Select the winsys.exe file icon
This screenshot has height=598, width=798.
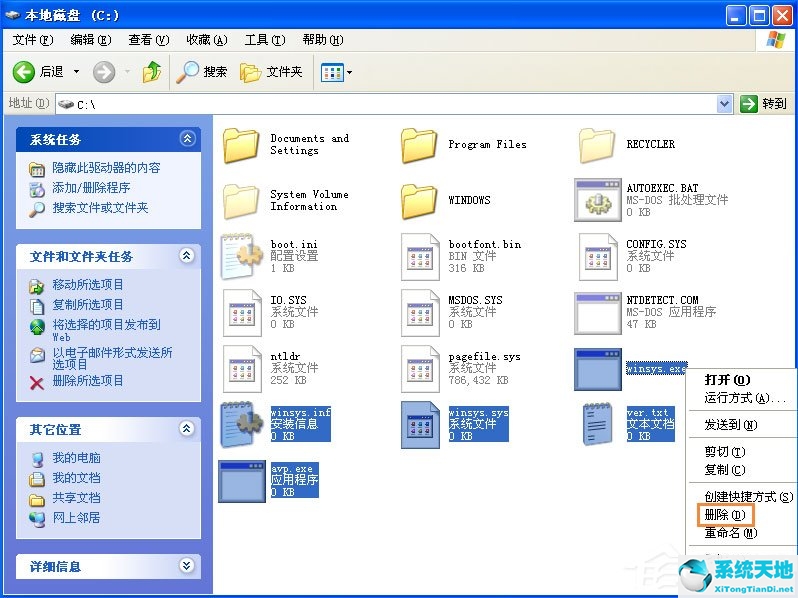point(598,369)
